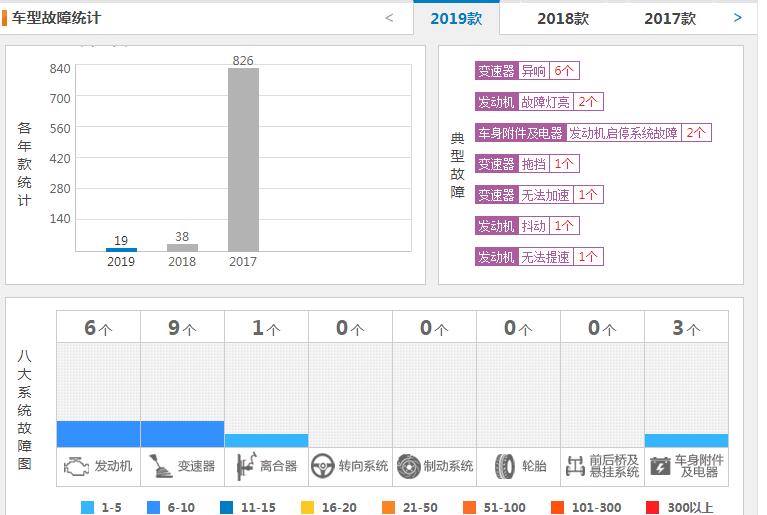Click the tire icon 轮胎
The width and height of the screenshot is (767, 515).
[504, 466]
